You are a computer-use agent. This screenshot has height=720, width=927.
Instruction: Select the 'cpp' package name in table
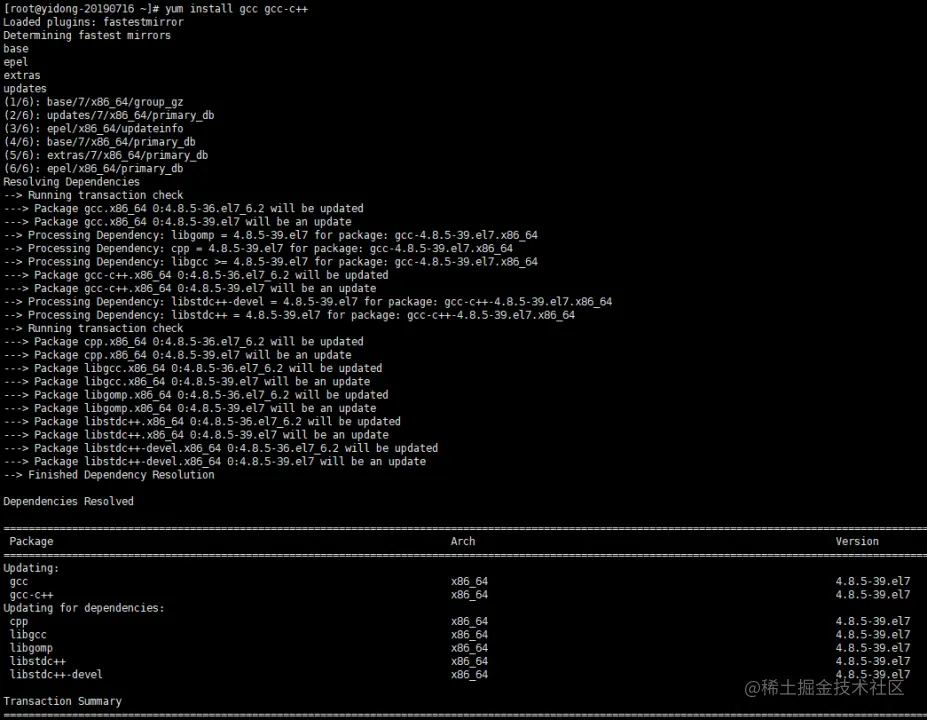[x=19, y=622]
